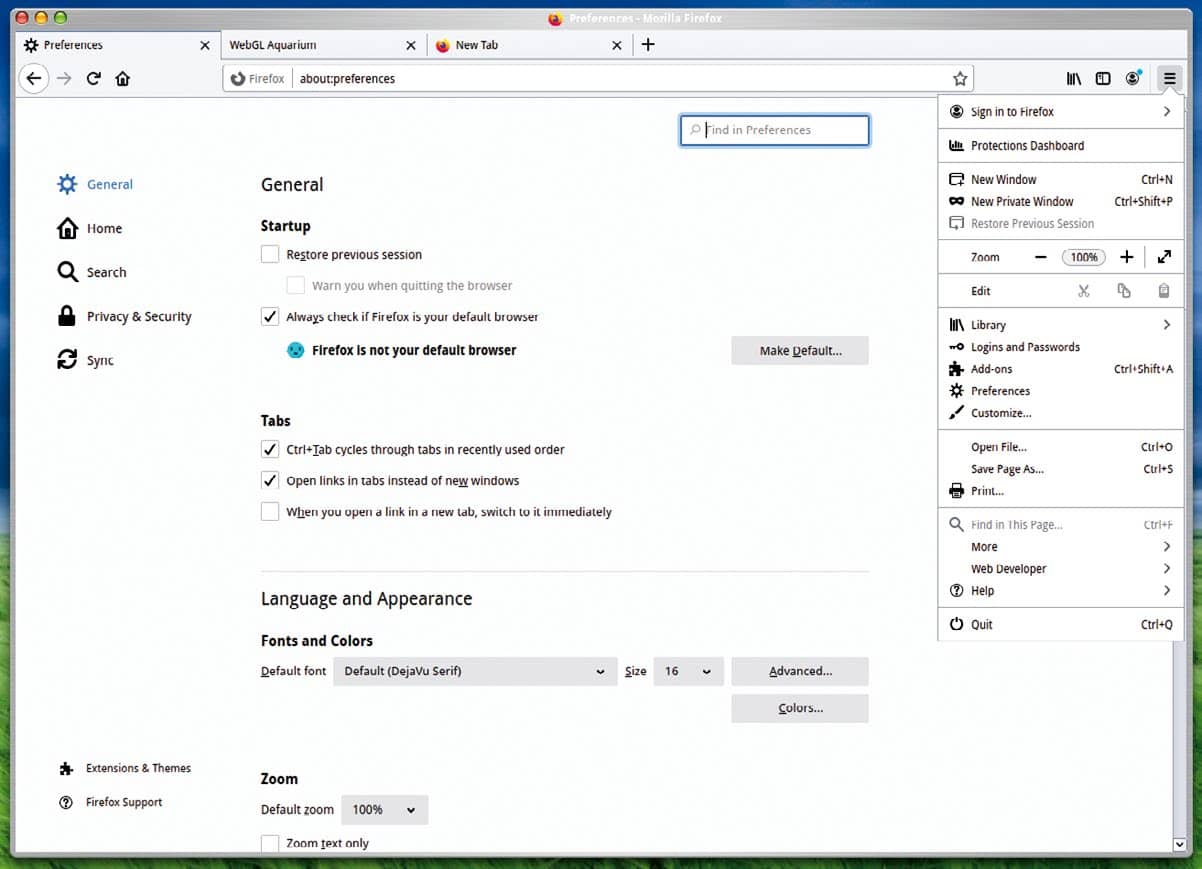Viewport: 1202px width, 869px height.
Task: Close the WebGL Aquarium tab
Action: (411, 45)
